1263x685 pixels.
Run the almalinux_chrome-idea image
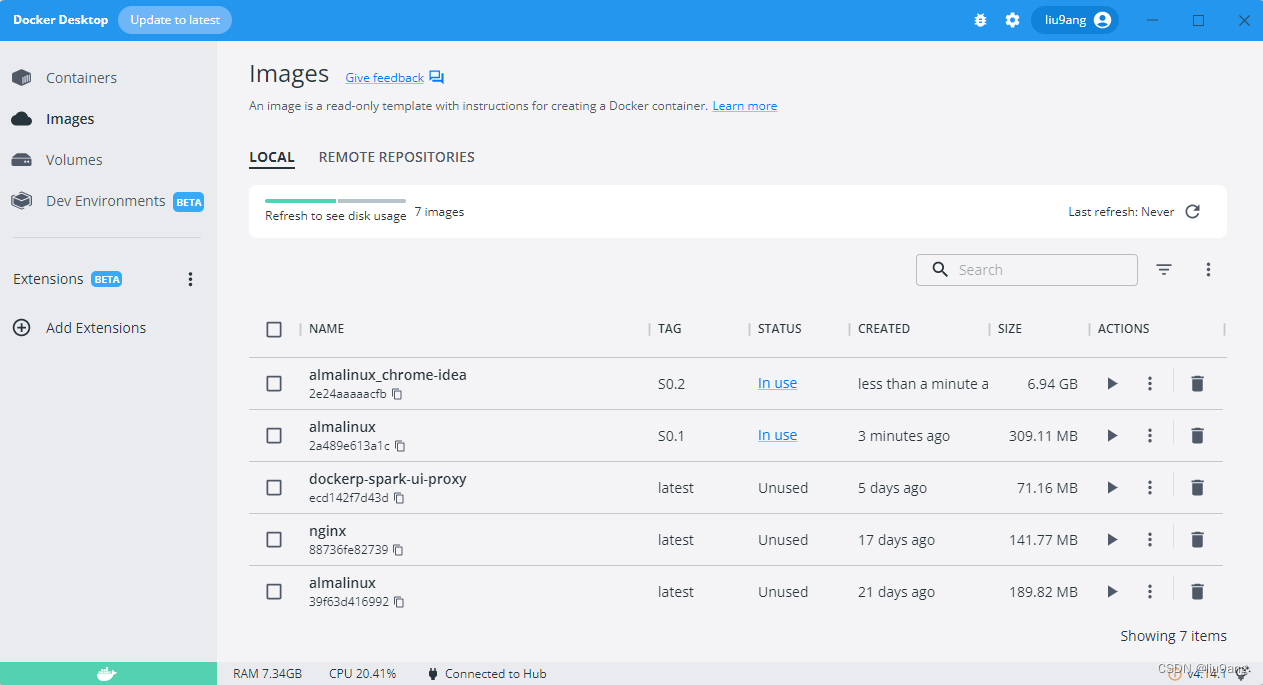[x=1112, y=383]
